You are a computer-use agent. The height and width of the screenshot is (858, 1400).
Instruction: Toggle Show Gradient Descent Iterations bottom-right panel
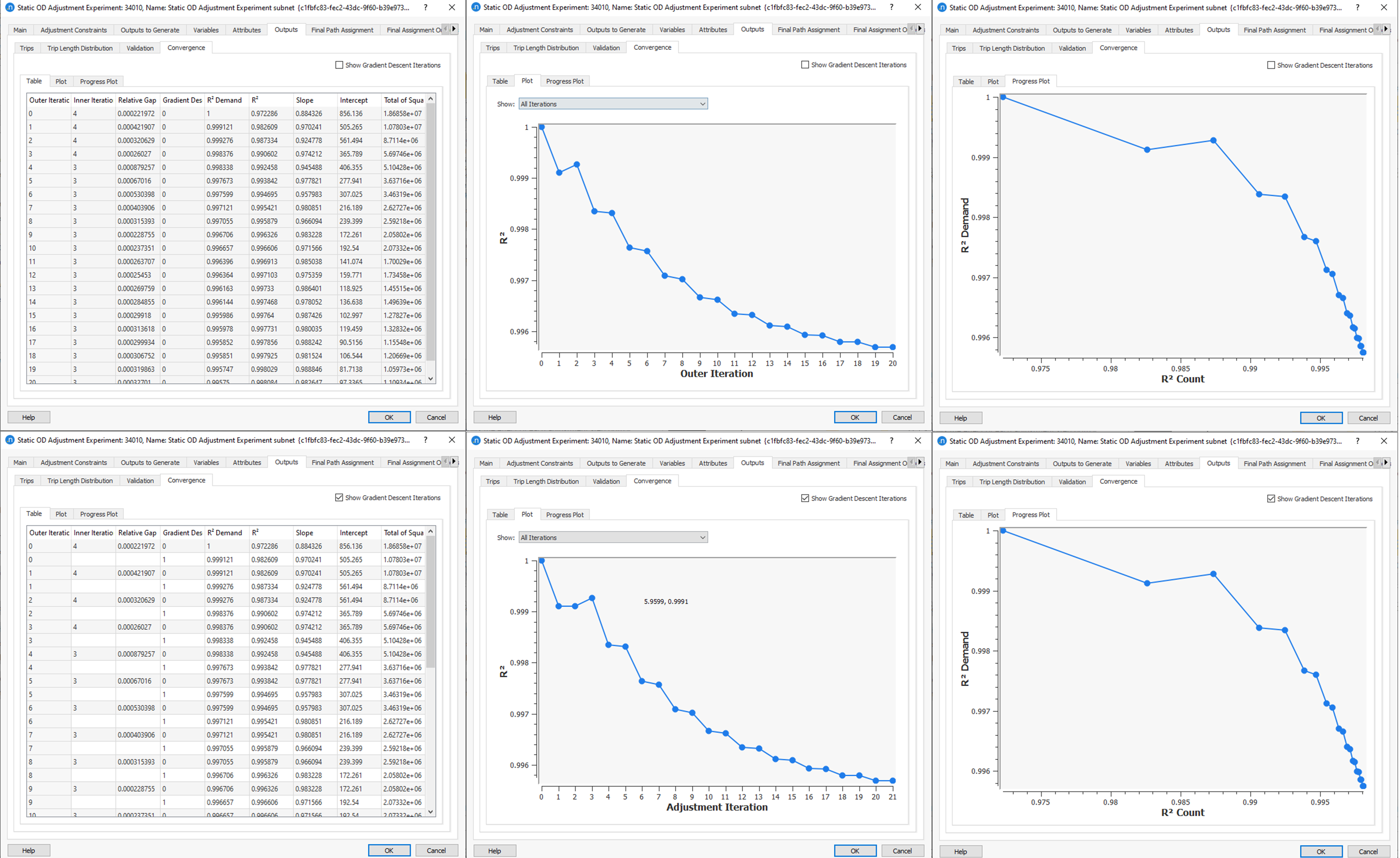(1270, 498)
